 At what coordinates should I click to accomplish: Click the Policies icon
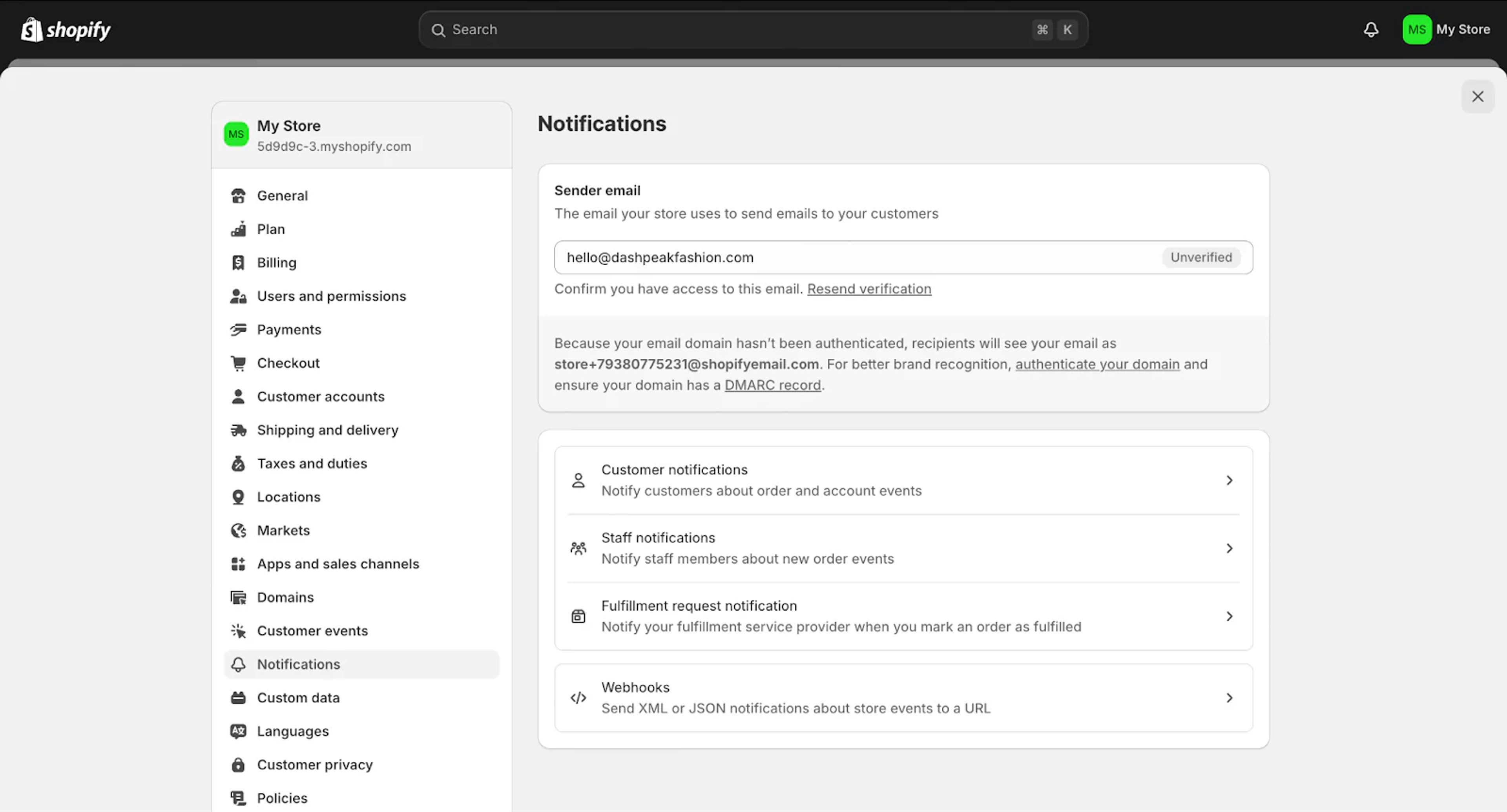[238, 798]
